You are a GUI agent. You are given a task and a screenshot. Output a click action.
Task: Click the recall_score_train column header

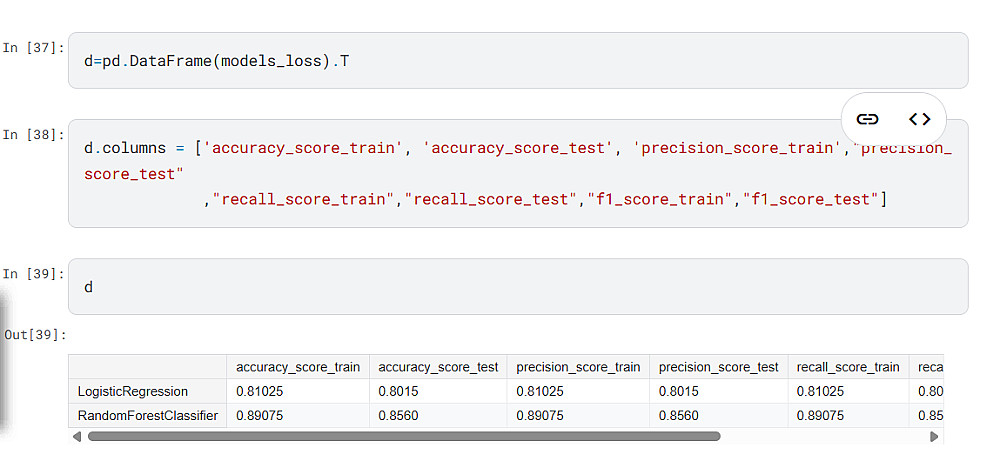(848, 367)
